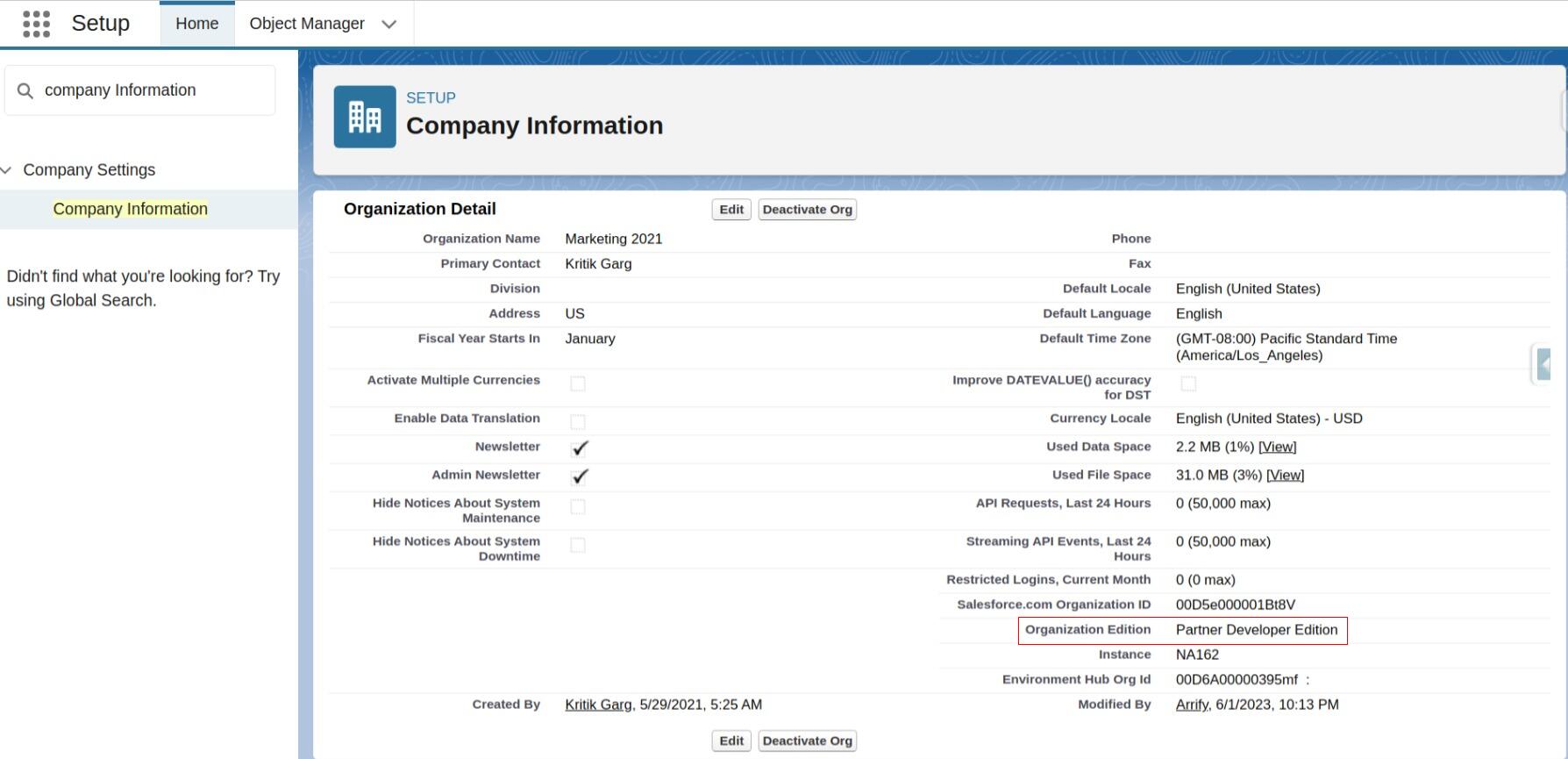Open Kritik Garg link in Created By

(x=598, y=705)
